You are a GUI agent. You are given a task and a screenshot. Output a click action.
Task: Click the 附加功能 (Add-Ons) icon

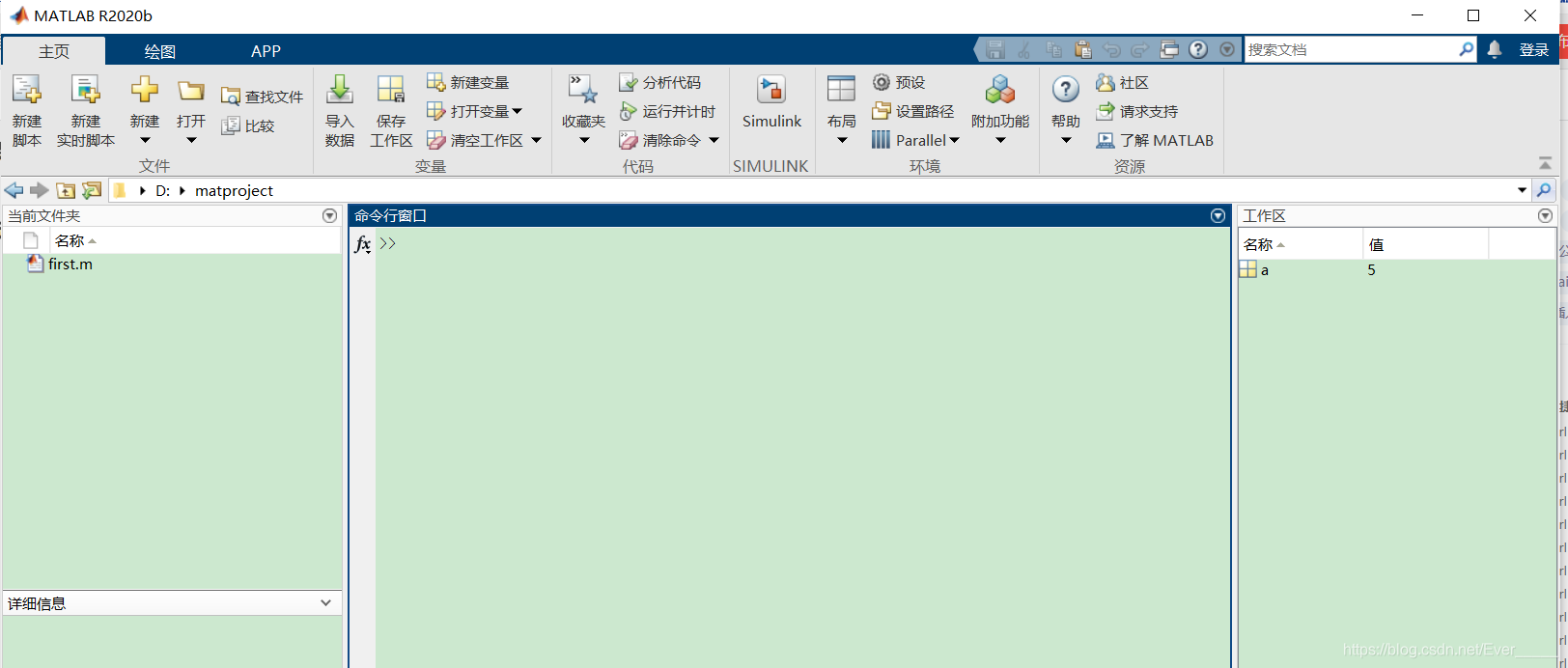point(1000,90)
